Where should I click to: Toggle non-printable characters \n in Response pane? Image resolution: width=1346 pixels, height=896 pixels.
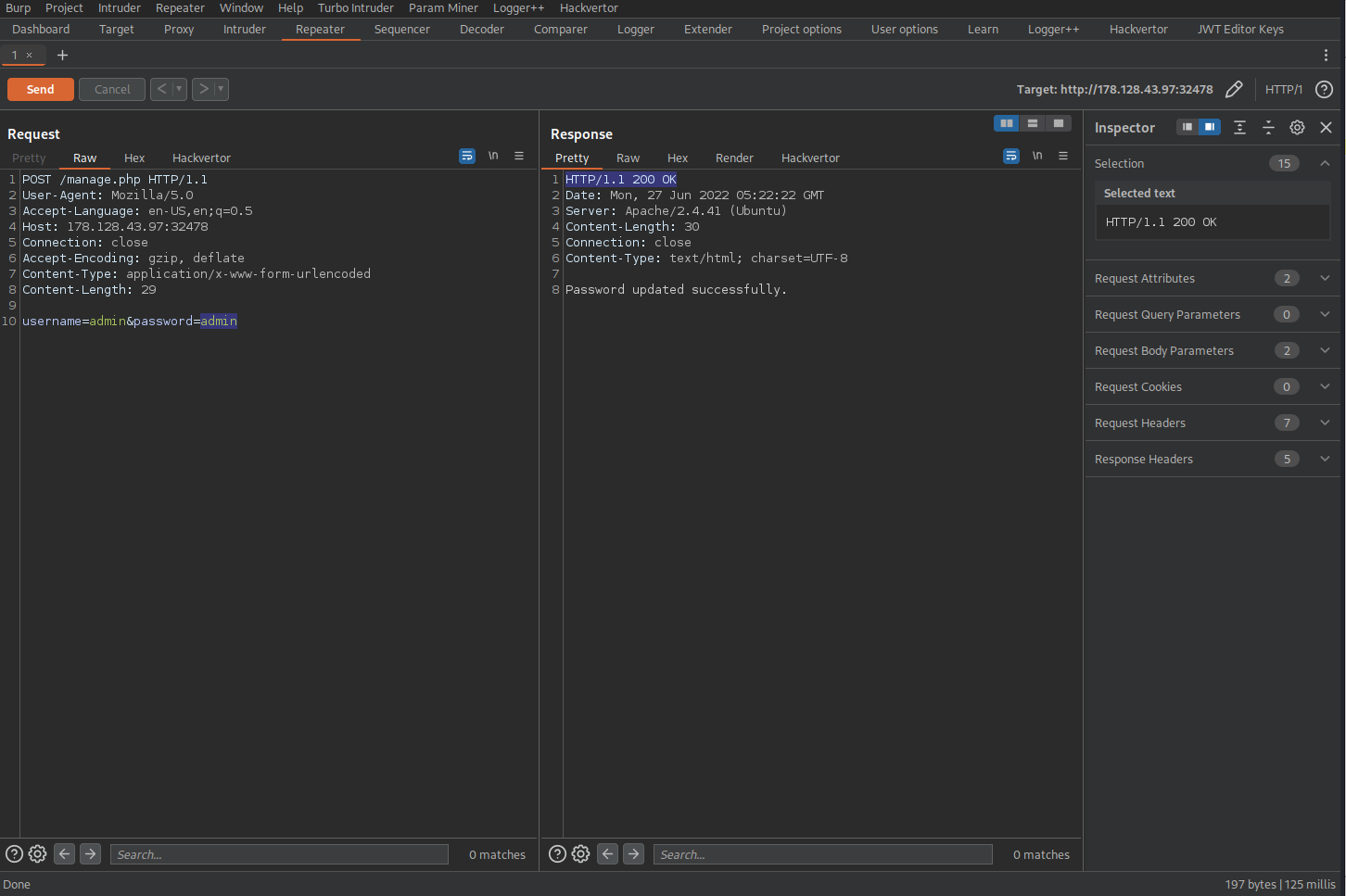click(x=1037, y=156)
